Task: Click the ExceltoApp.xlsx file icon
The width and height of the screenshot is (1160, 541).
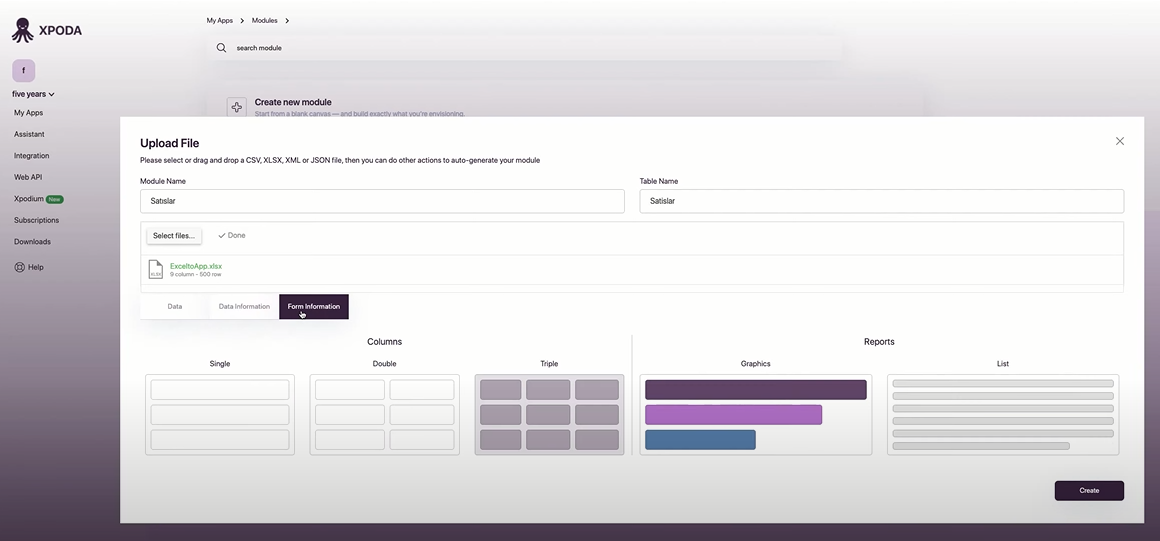Action: coord(155,269)
